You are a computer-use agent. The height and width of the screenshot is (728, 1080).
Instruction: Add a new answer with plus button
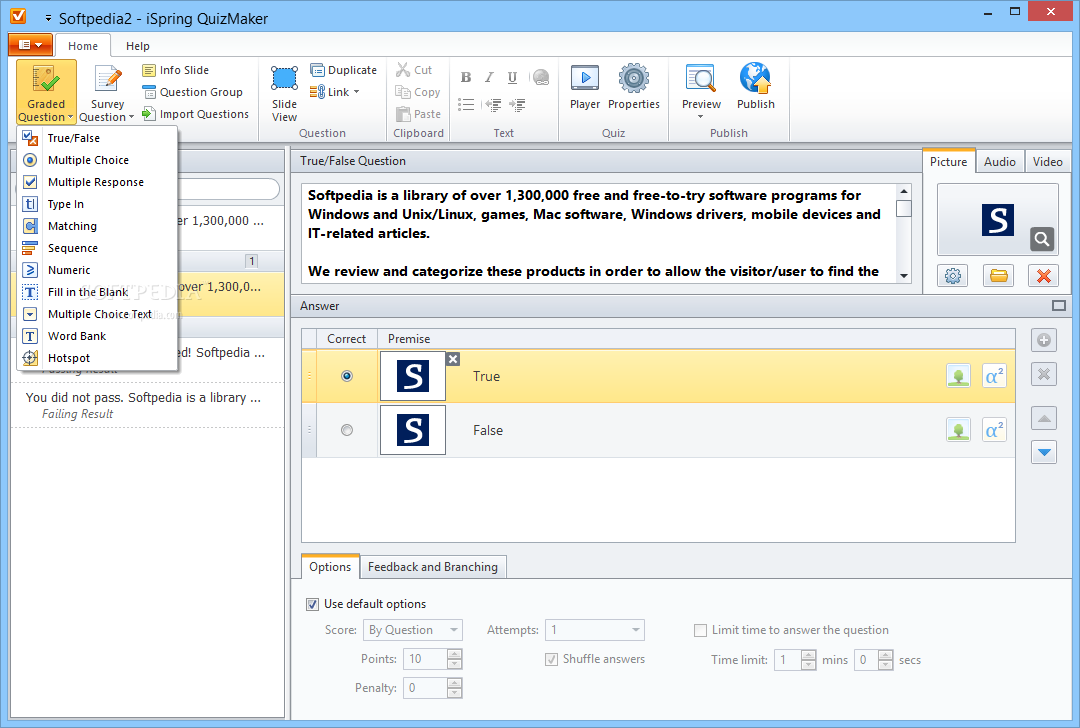coord(1043,340)
